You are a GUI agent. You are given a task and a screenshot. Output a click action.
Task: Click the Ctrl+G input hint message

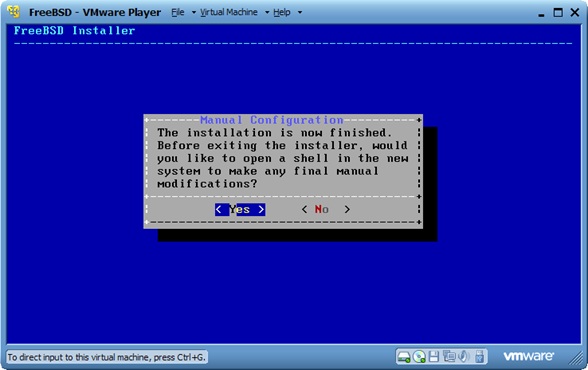pyautogui.click(x=107, y=357)
